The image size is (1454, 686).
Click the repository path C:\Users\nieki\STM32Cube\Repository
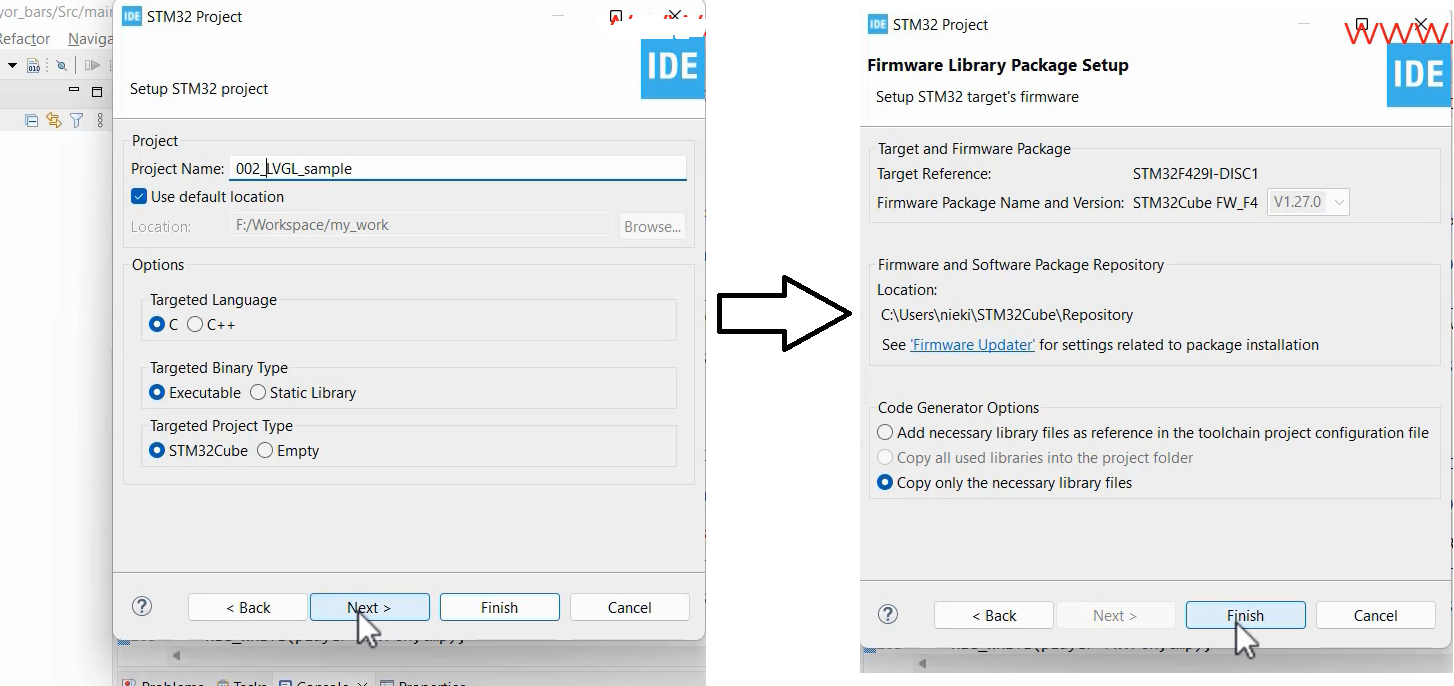1007,315
